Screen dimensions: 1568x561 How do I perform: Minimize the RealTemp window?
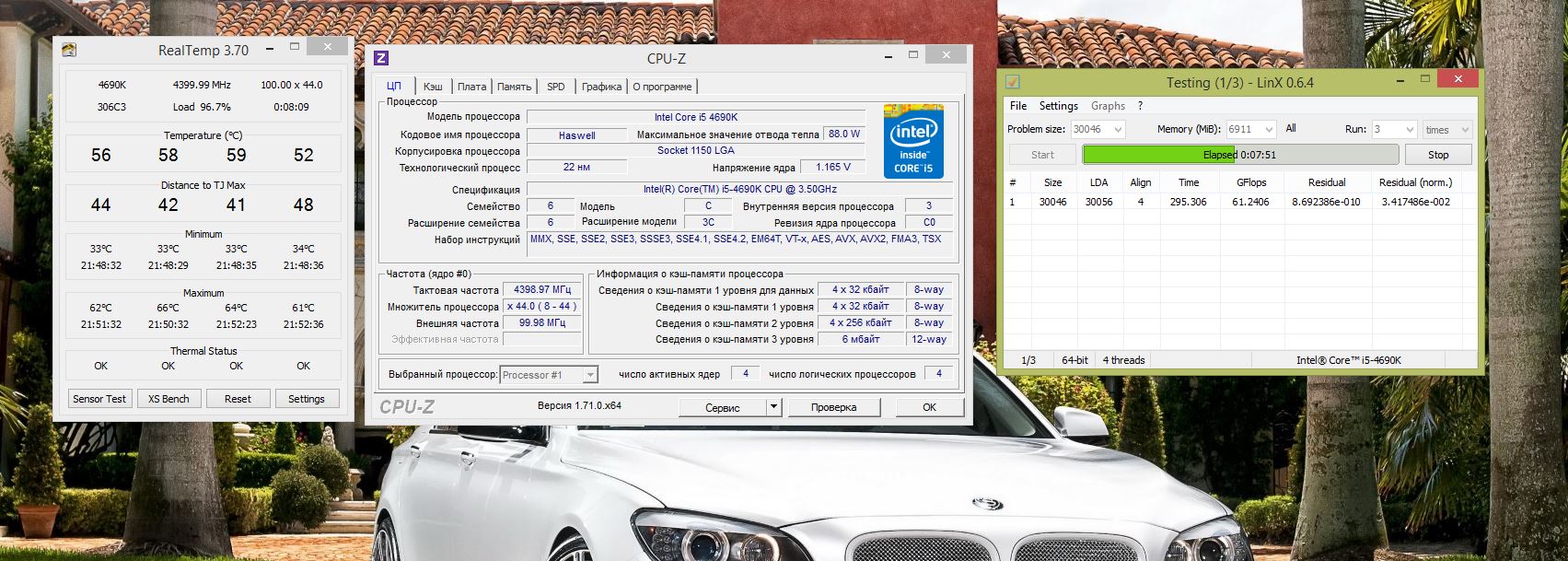point(269,48)
